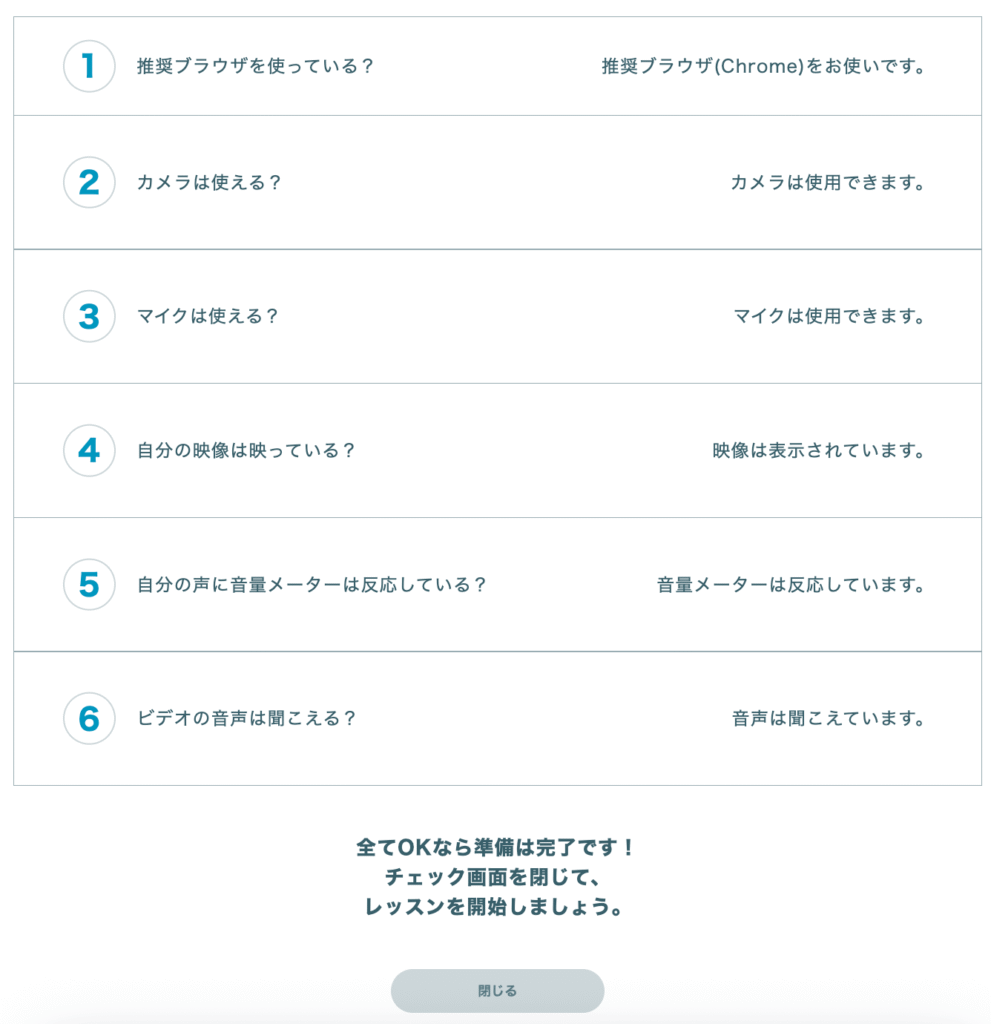Click the status 音声は聞こえています。
This screenshot has width=991, height=1024.
pos(827,718)
